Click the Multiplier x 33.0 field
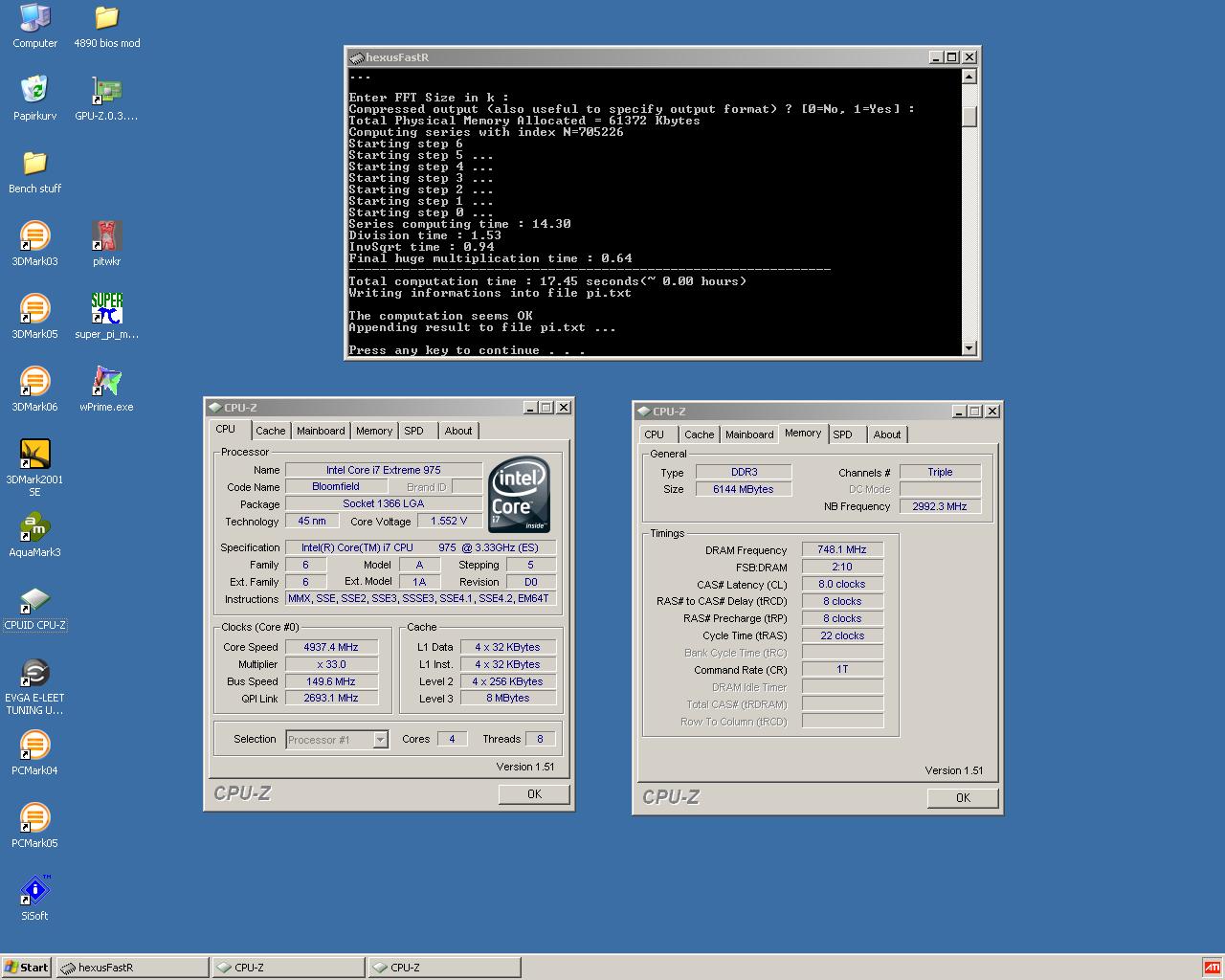1225x980 pixels. coord(331,664)
